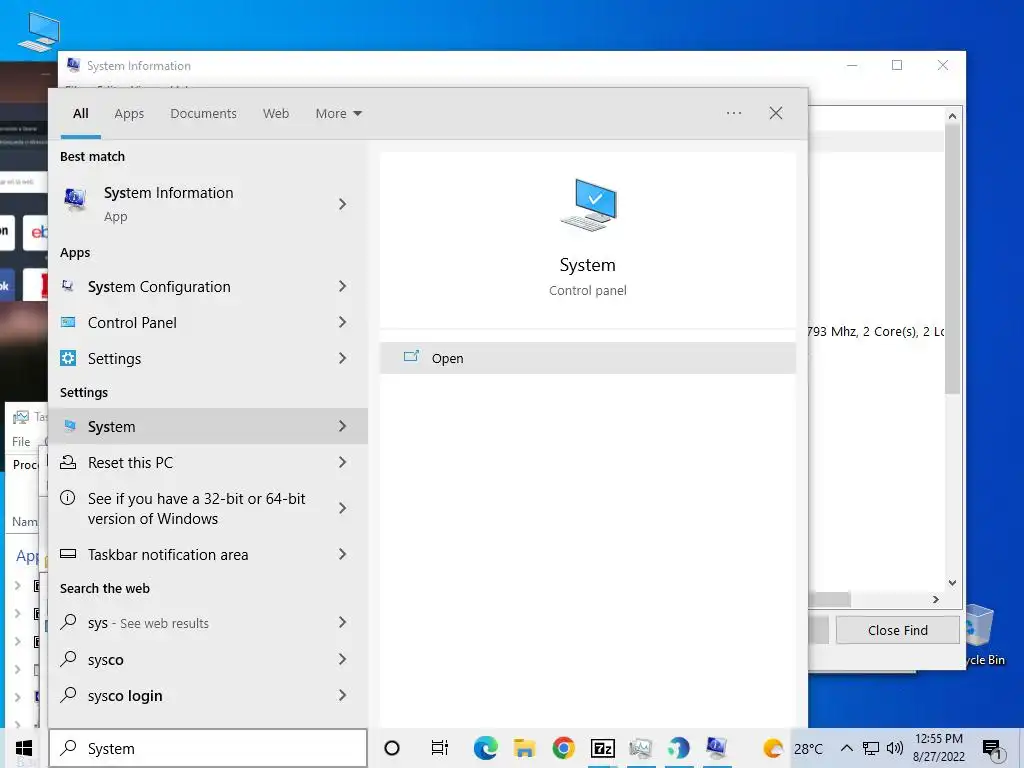Choose Reset this PC result

(x=208, y=462)
